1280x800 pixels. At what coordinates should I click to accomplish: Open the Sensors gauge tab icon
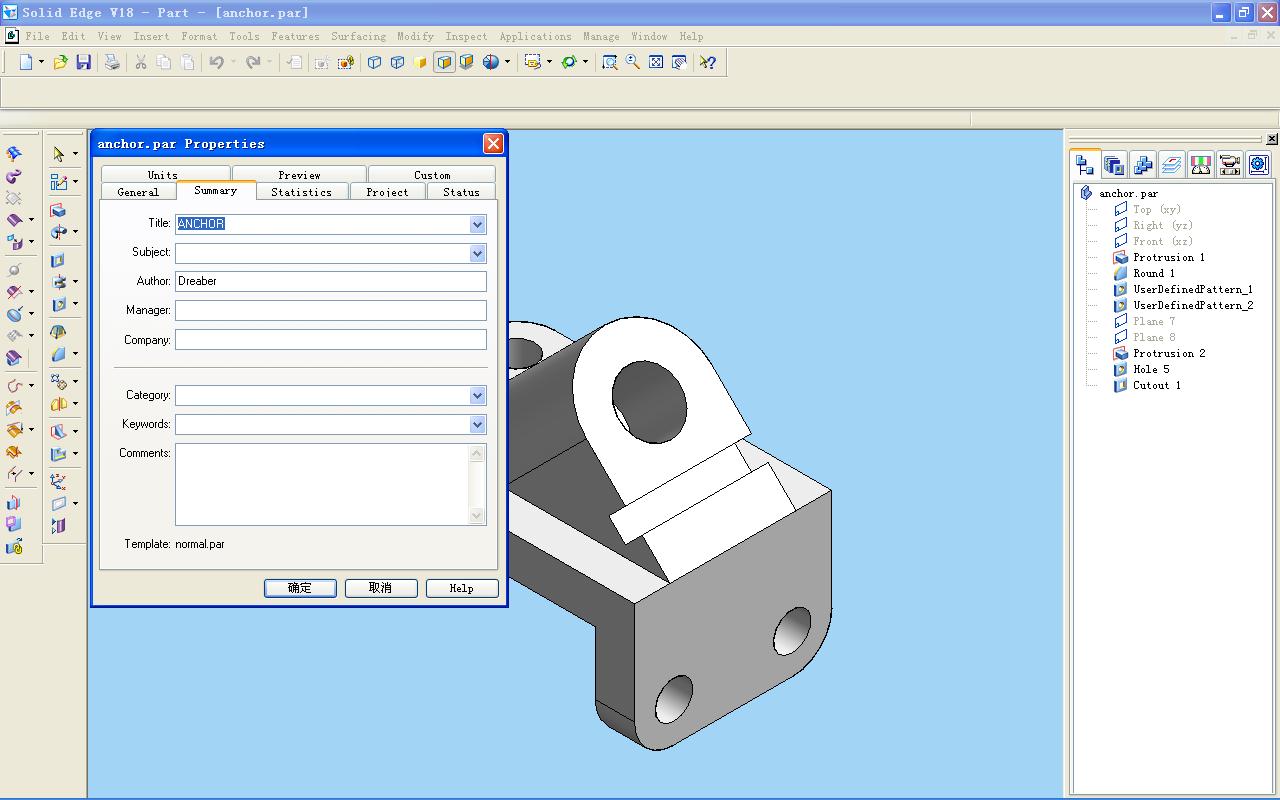click(x=1201, y=165)
